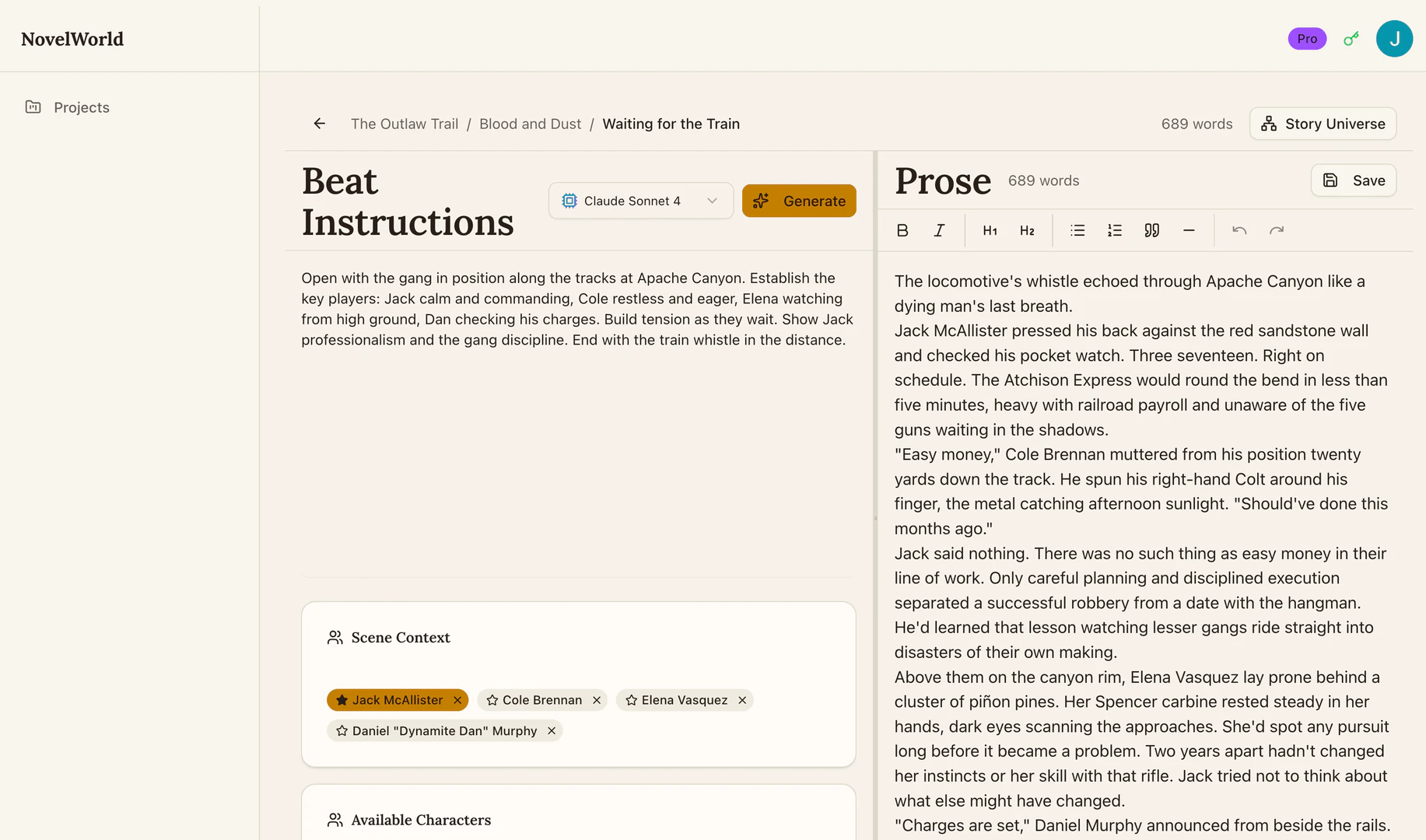Apply italic formatting
Image resolution: width=1426 pixels, height=840 pixels.
pyautogui.click(x=939, y=230)
